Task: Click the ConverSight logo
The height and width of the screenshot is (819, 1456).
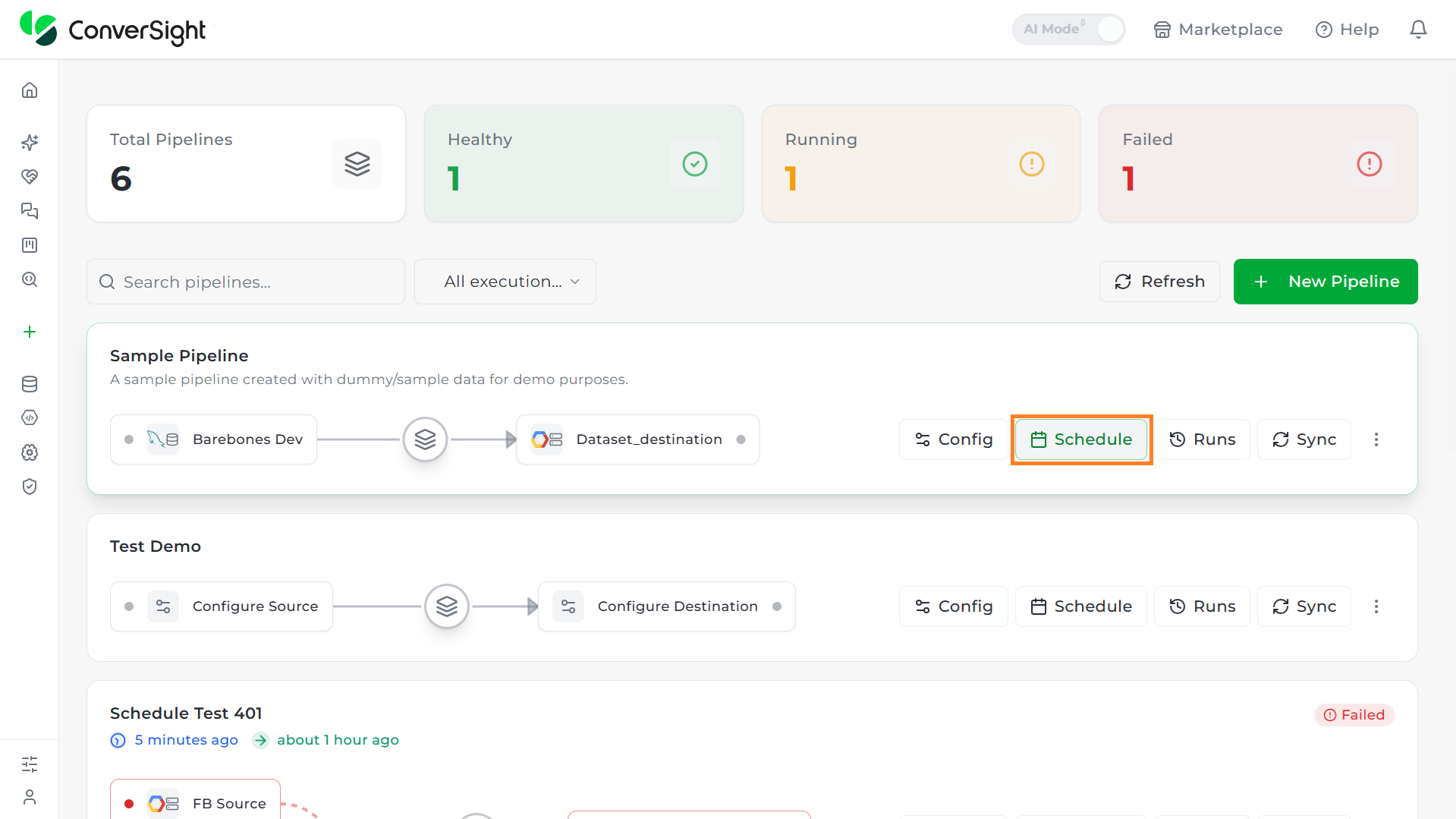Action: click(112, 29)
